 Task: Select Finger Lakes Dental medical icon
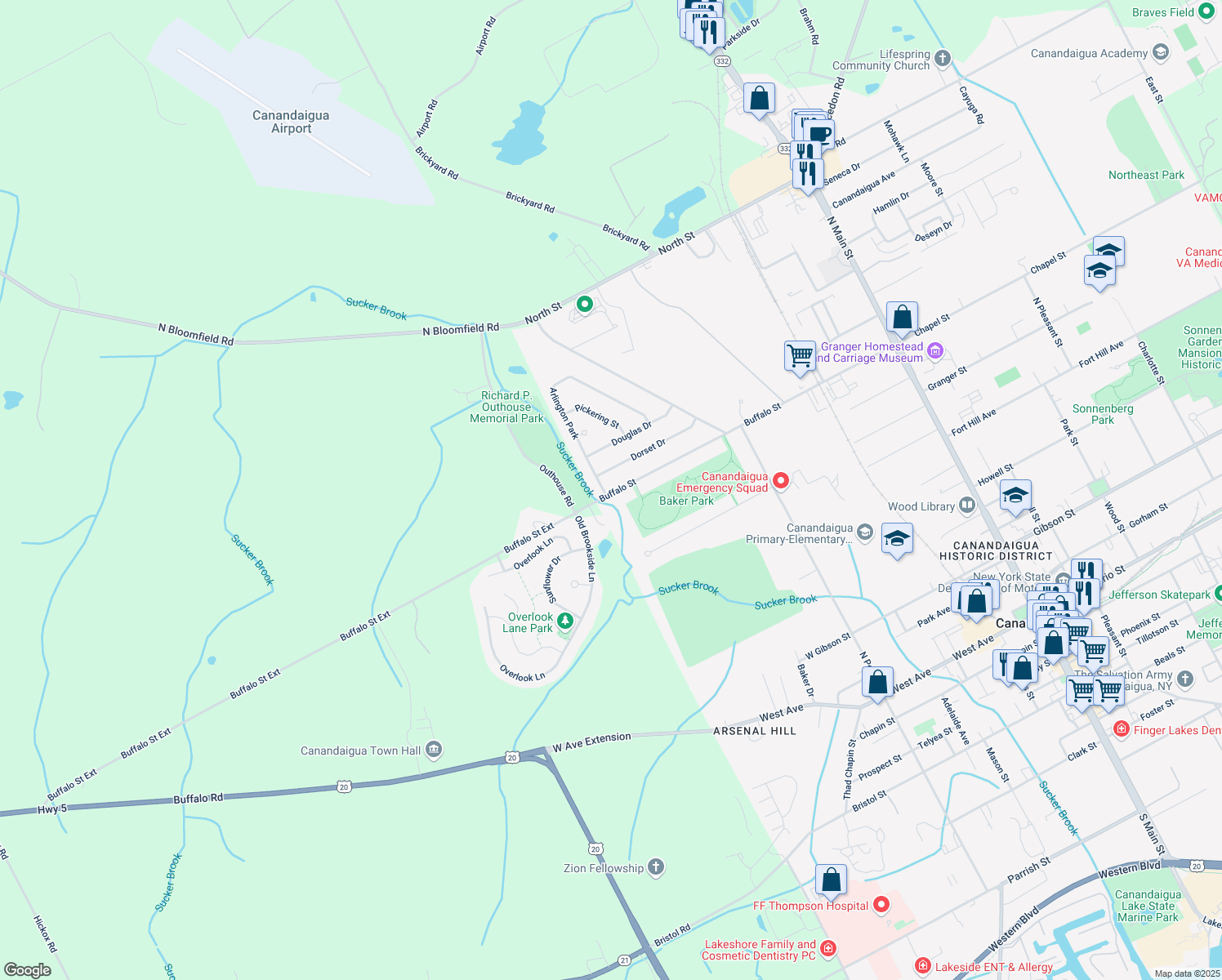pyautogui.click(x=1122, y=728)
